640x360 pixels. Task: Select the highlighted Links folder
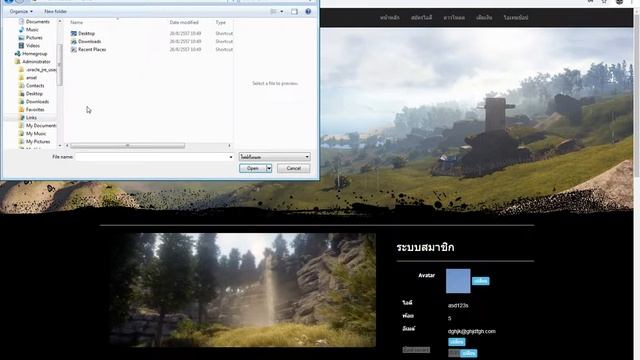point(28,118)
